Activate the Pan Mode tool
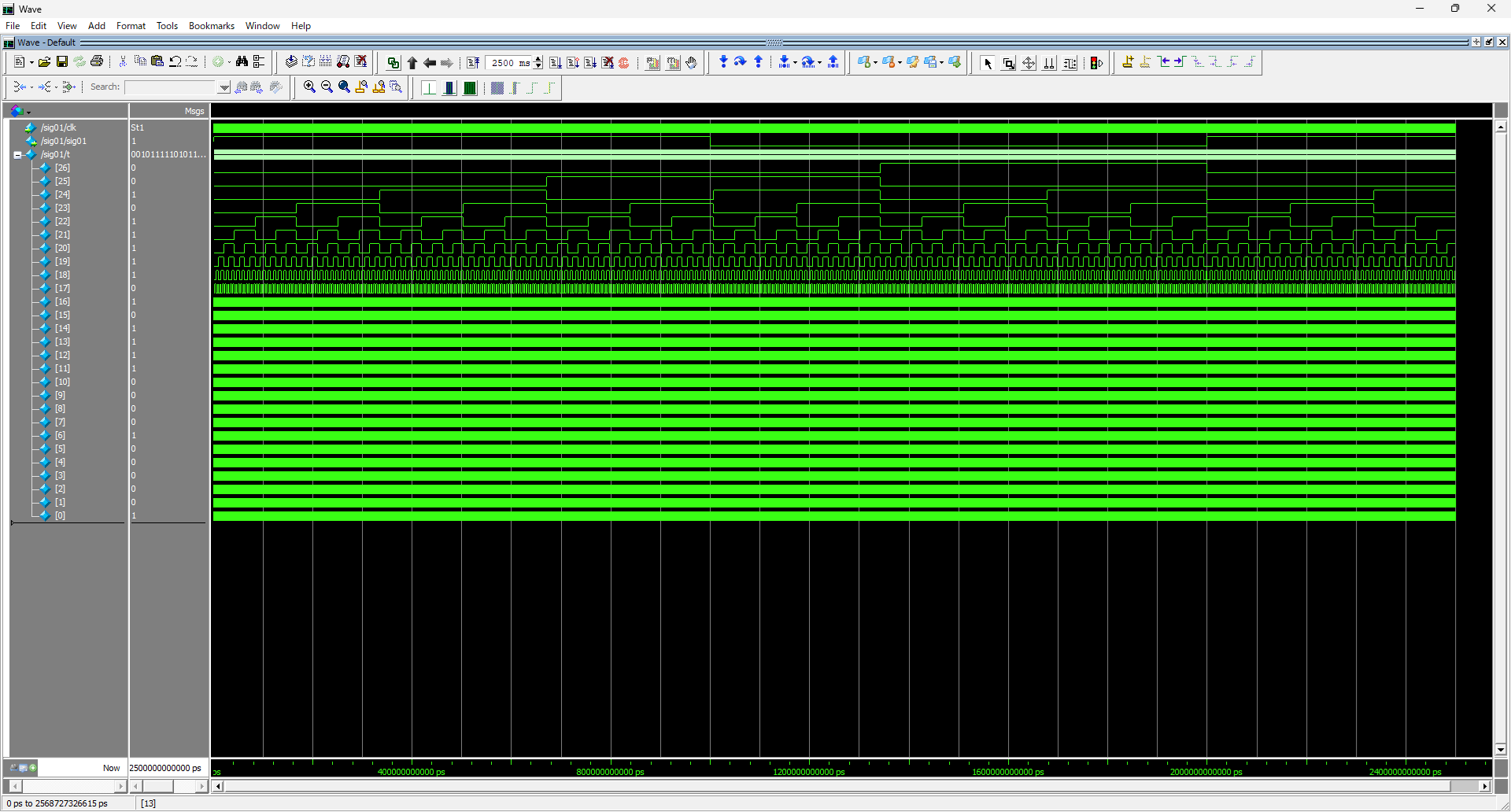The height and width of the screenshot is (812, 1511). tap(1029, 63)
